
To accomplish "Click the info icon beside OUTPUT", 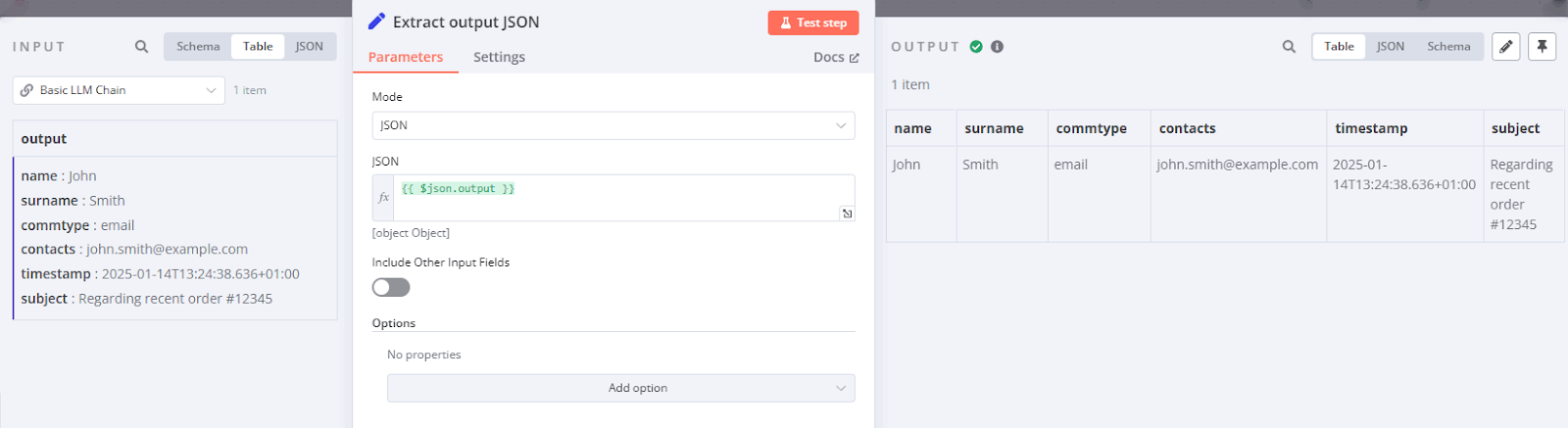I will click(x=997, y=46).
